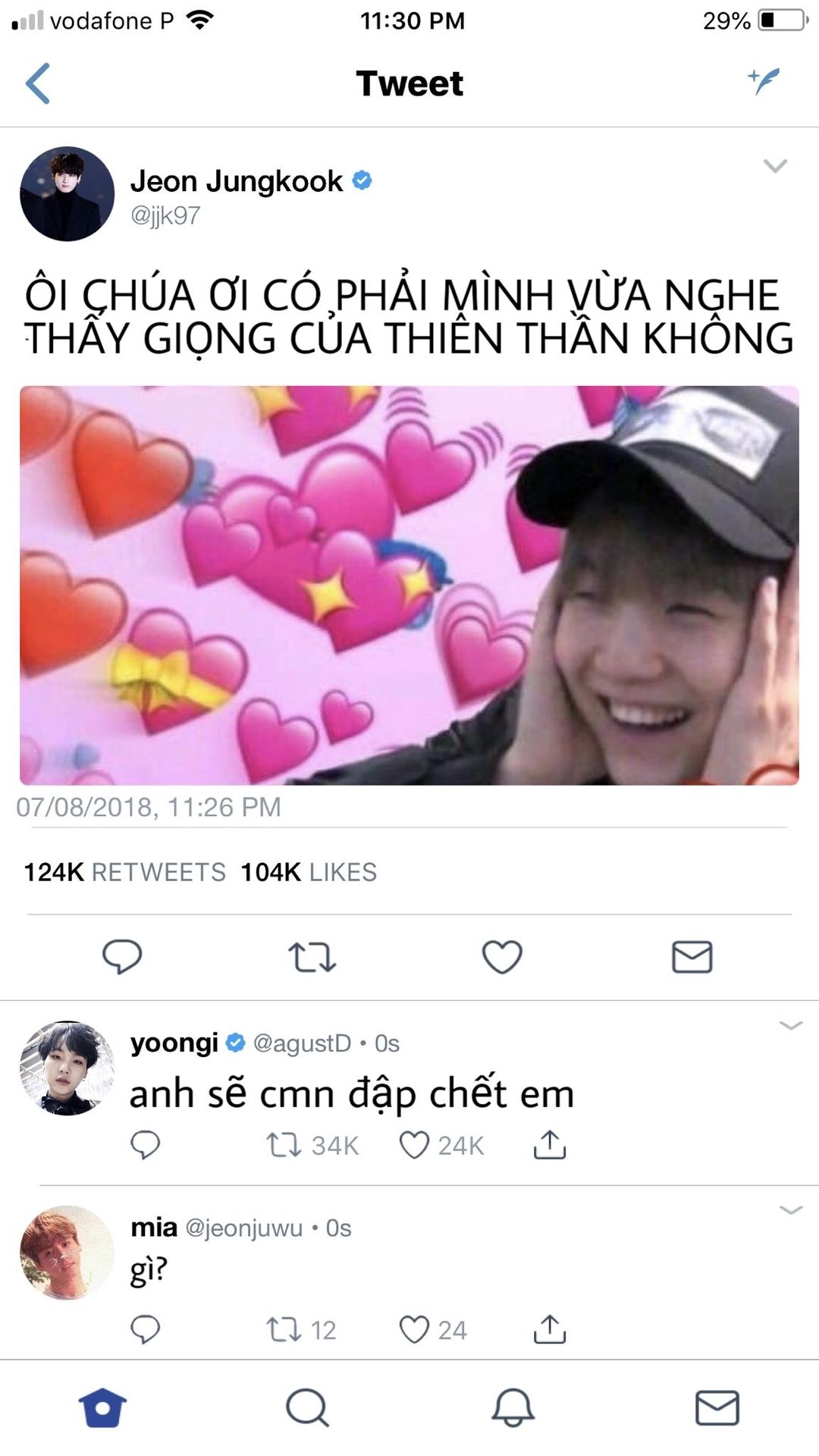View the 124K Retweets list

125,872
